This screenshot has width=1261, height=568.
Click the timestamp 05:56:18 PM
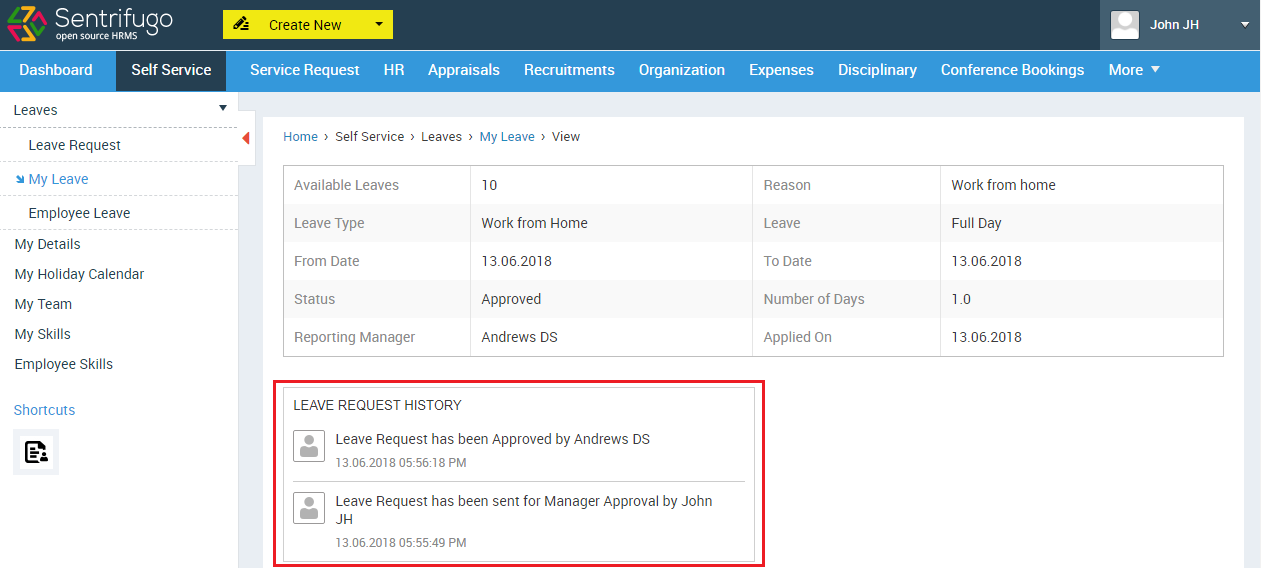(400, 463)
